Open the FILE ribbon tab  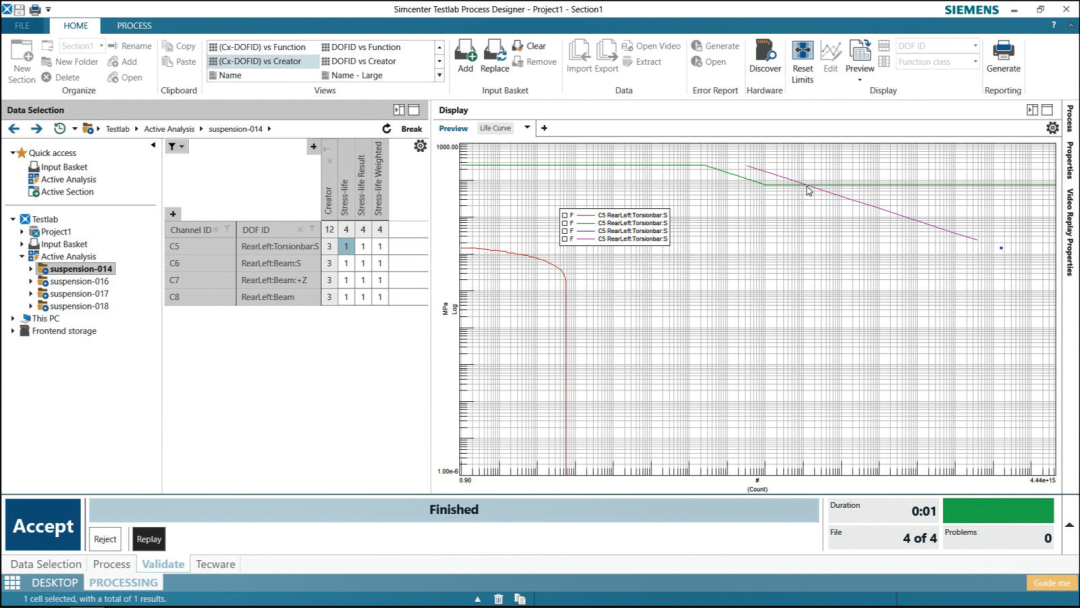coord(22,25)
